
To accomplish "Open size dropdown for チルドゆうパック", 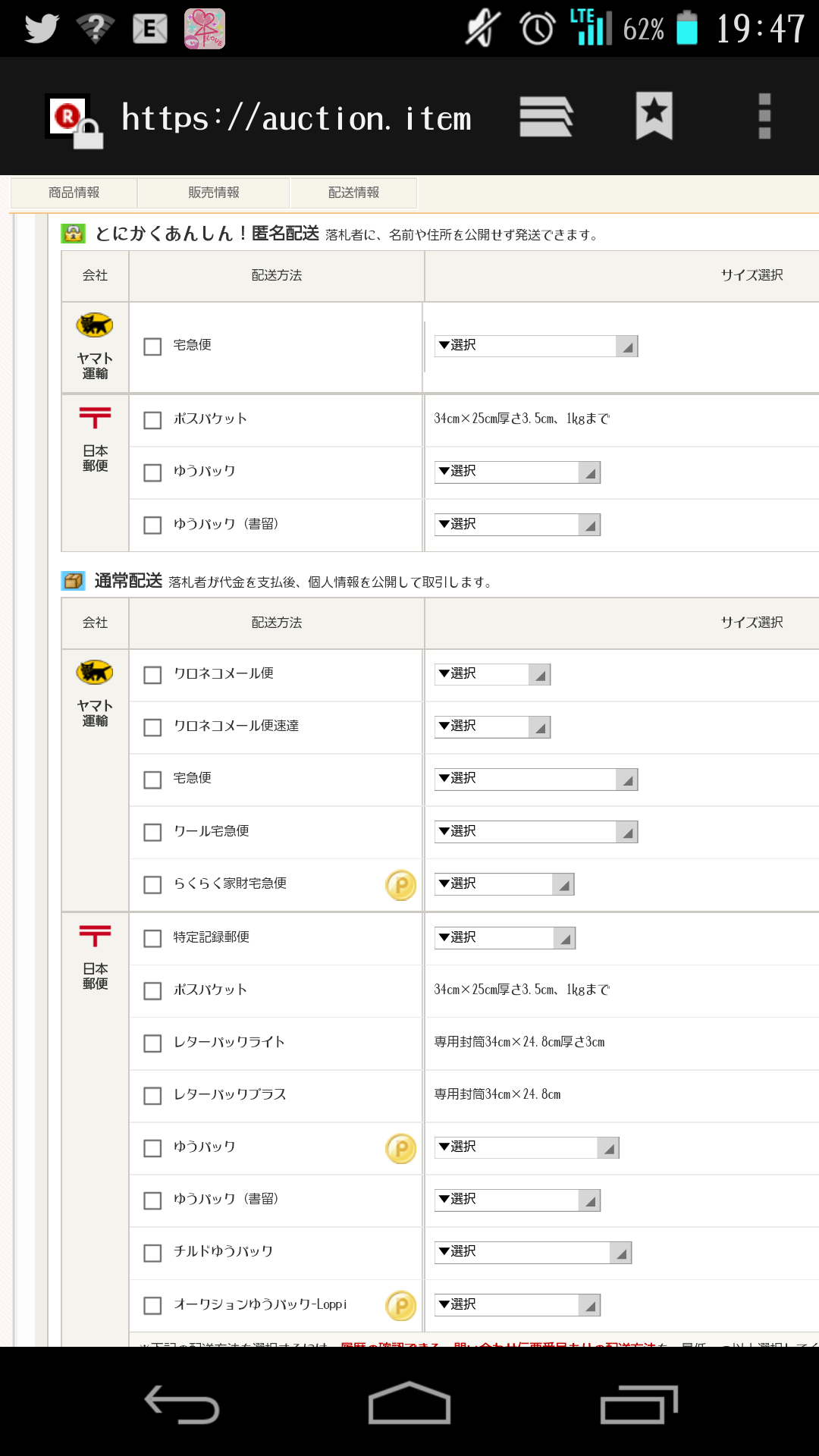I will (x=533, y=1252).
